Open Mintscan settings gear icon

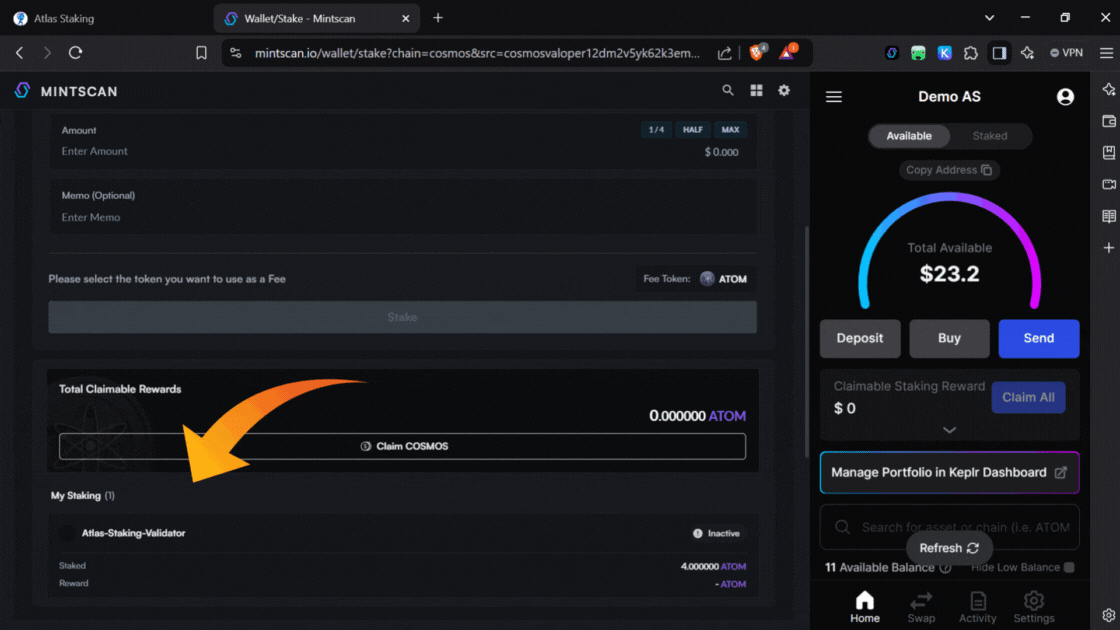pyautogui.click(x=784, y=90)
